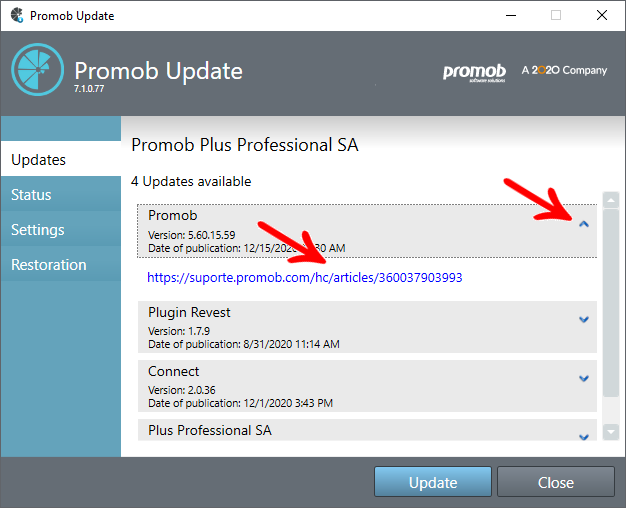Expand the Plugin Revest update details
This screenshot has height=508, width=626.
coord(584,319)
